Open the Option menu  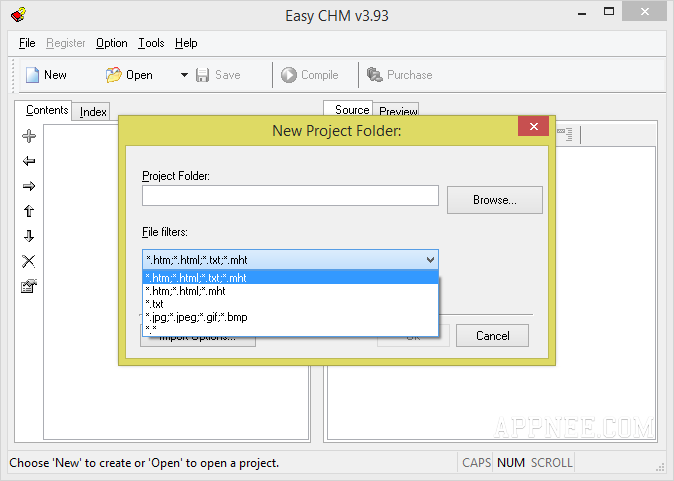pos(112,43)
